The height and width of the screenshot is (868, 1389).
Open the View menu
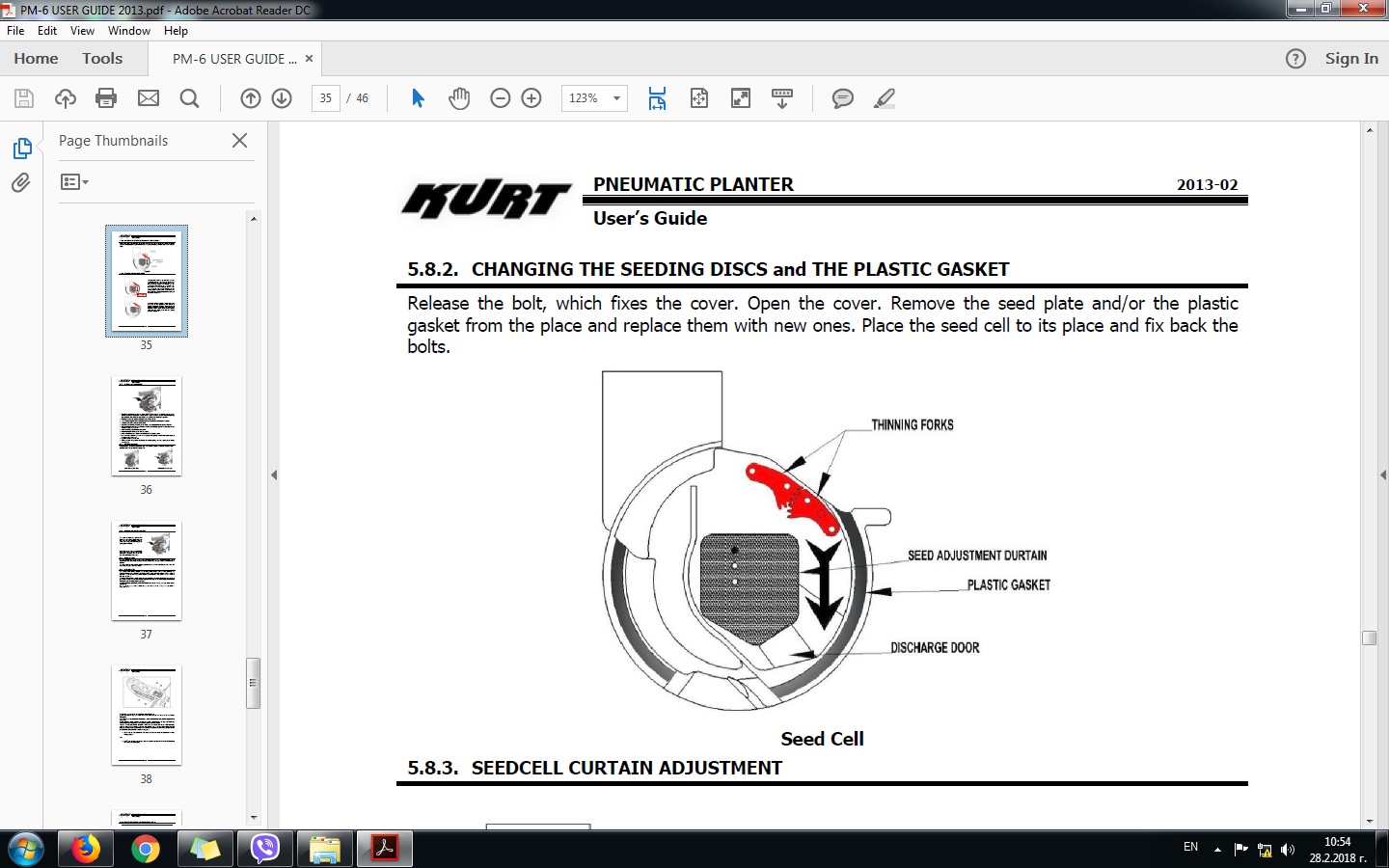tap(82, 31)
